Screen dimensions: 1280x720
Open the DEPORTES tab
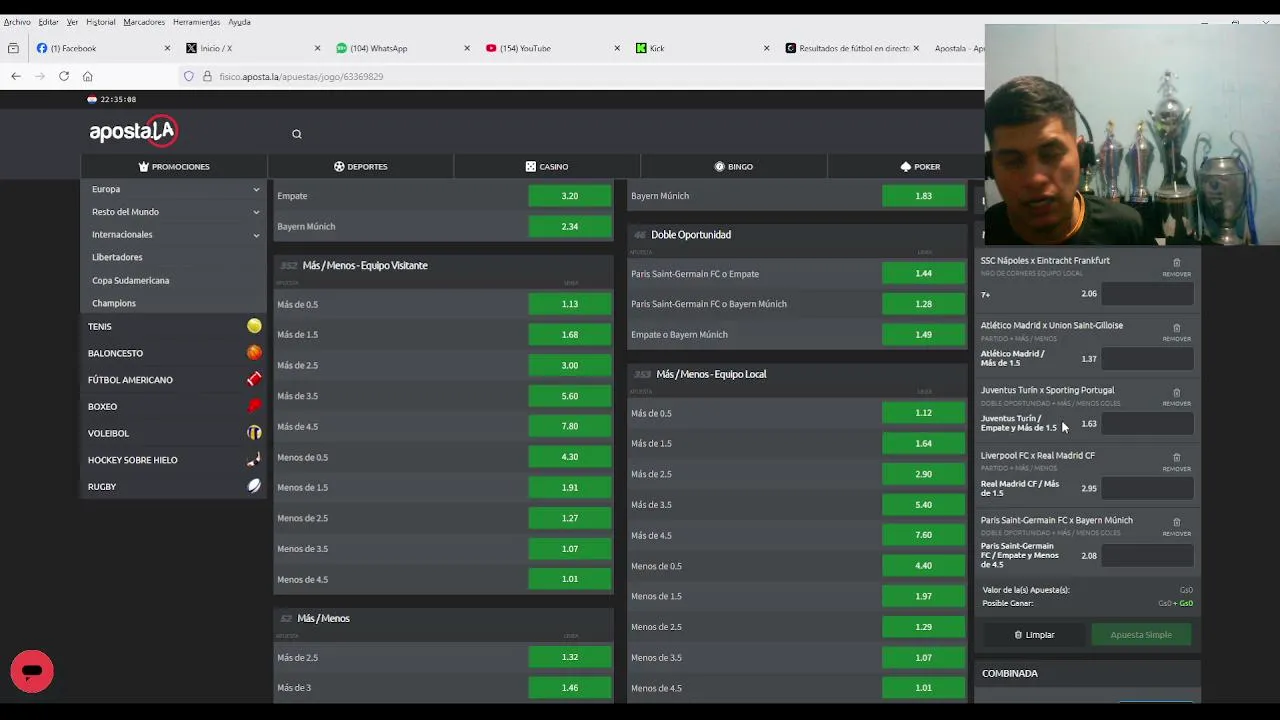[361, 166]
